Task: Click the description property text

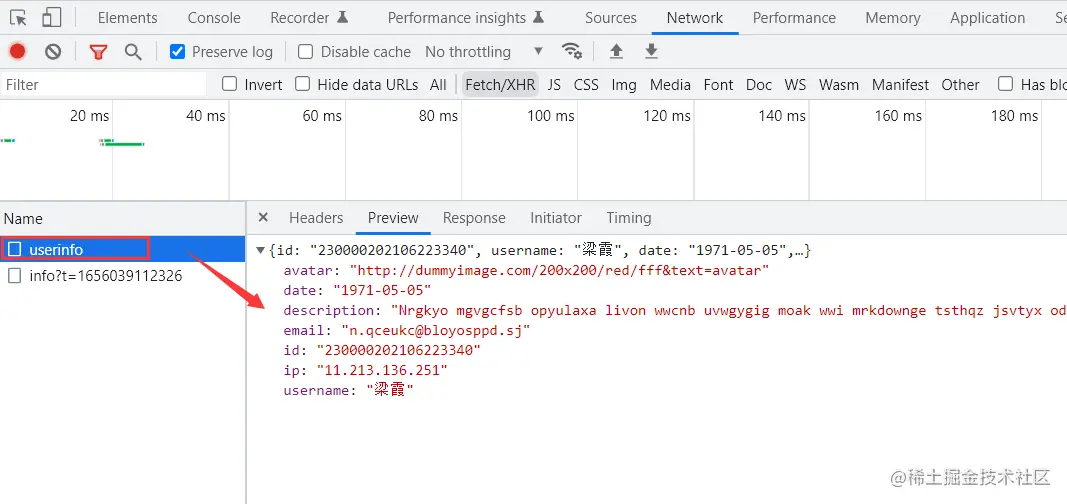Action: tap(329, 310)
